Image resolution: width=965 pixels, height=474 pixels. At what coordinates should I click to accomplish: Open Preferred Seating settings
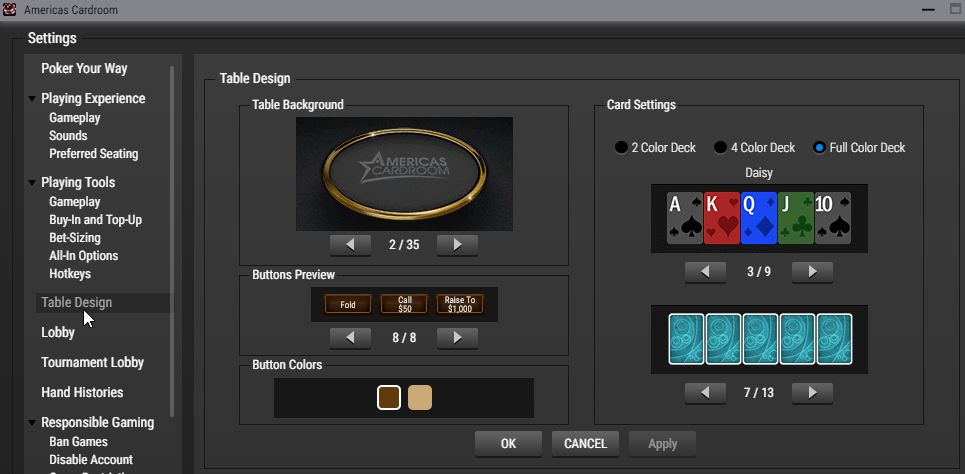coord(94,153)
